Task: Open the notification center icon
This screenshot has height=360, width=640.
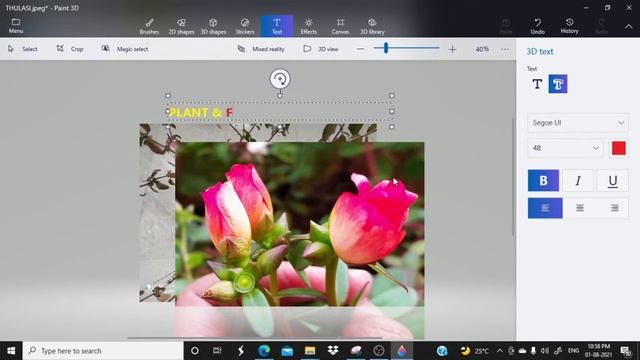Action: tap(626, 351)
